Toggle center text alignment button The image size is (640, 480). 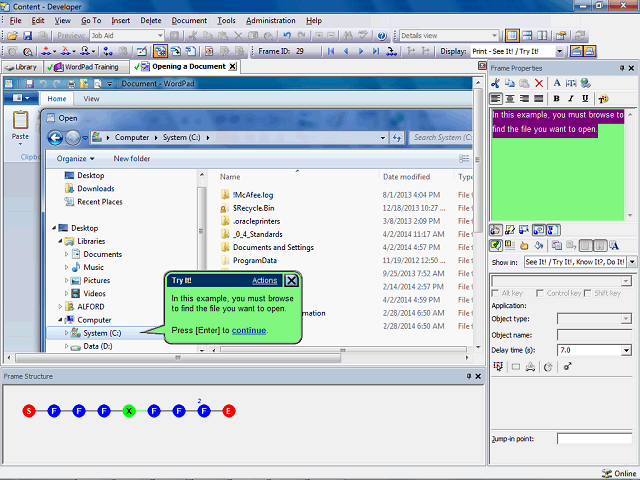(510, 99)
